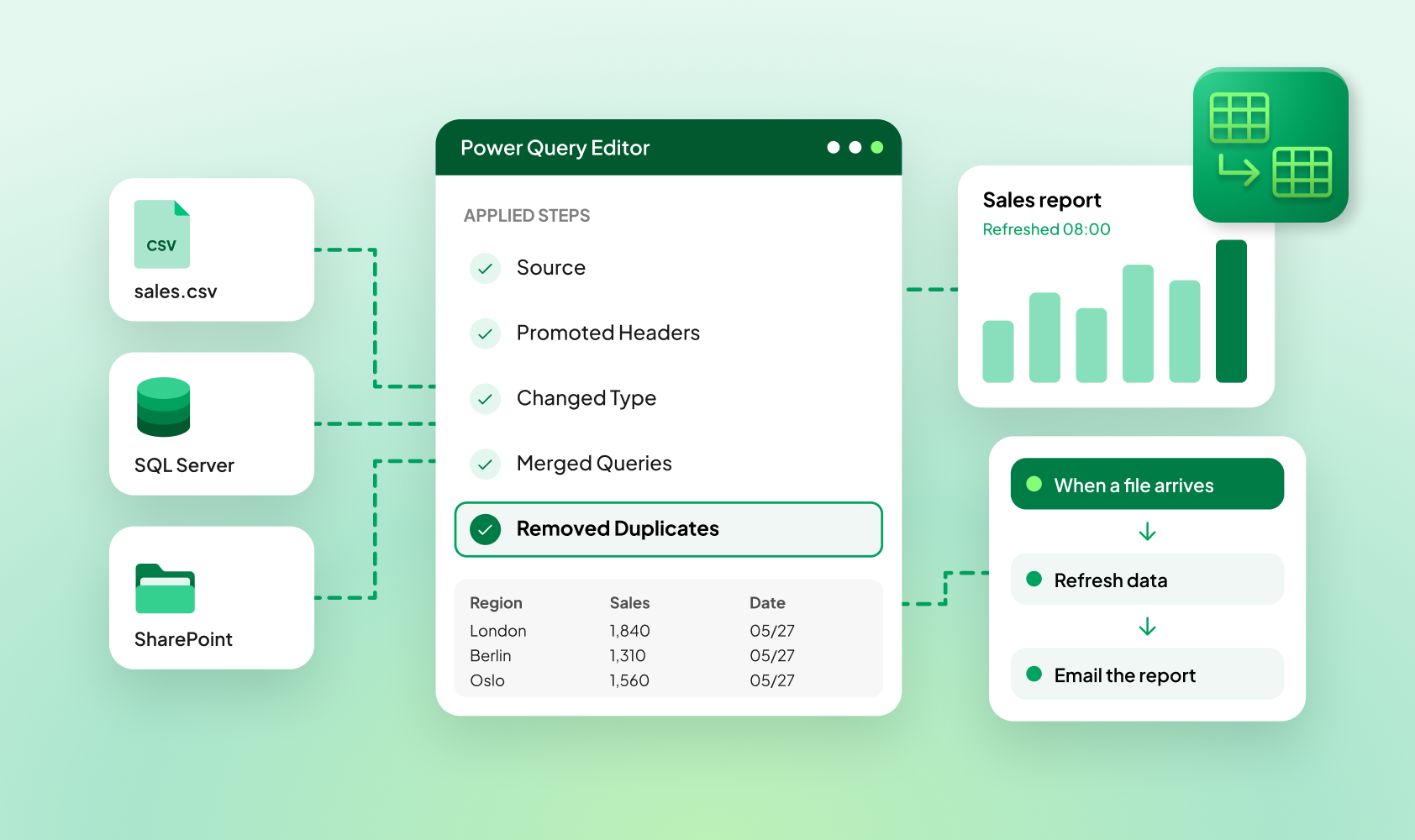Select the Removed Duplicates step

(668, 529)
